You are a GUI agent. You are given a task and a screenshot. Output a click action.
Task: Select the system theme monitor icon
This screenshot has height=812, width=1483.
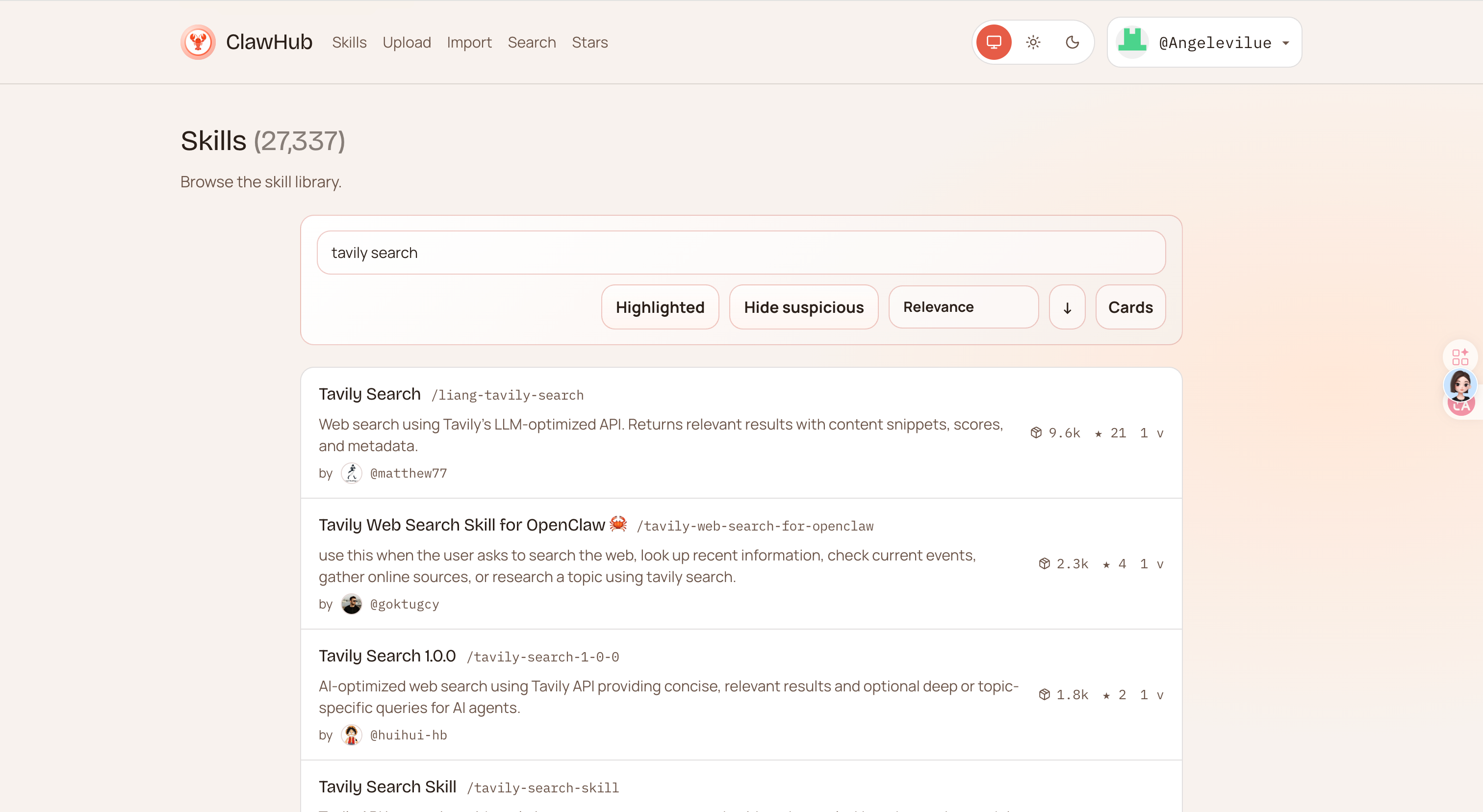pyautogui.click(x=994, y=42)
